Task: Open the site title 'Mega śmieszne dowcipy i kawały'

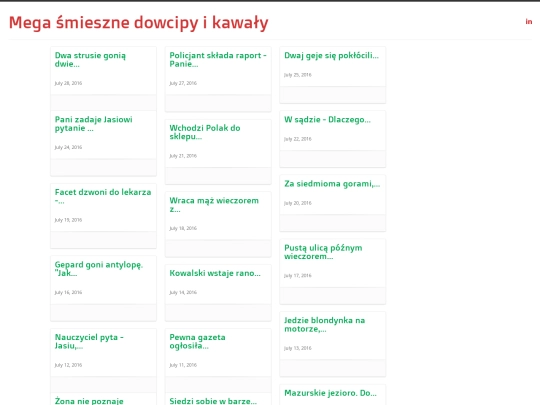Action: tap(138, 23)
